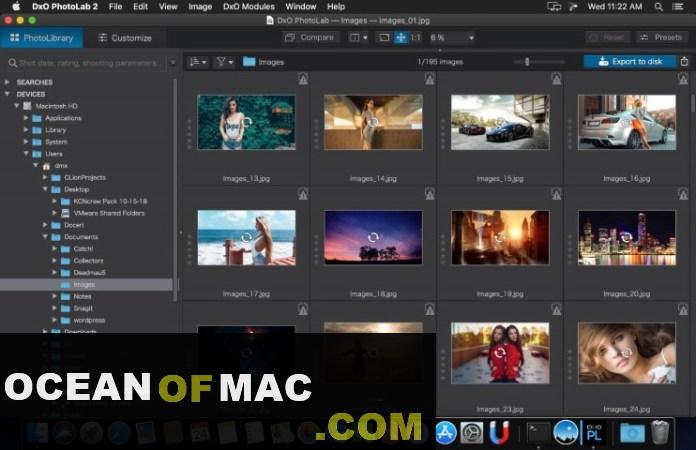Screen dimensions: 696x450
Task: Expand the Collectorz folder arrow
Action: [54, 261]
